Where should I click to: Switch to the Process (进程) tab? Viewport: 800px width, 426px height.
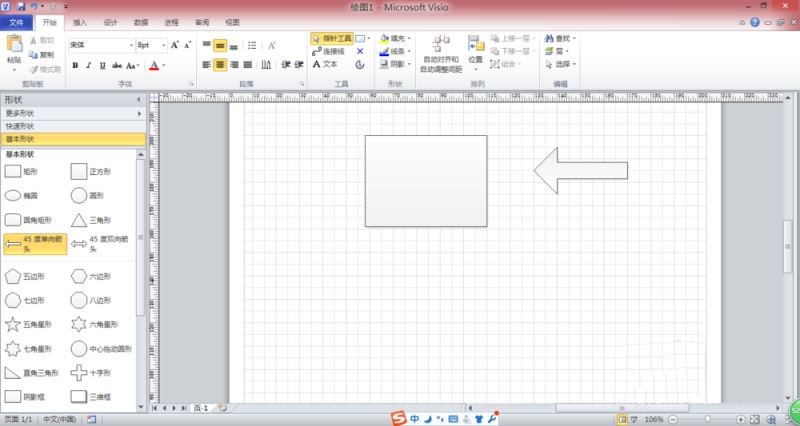[x=171, y=22]
